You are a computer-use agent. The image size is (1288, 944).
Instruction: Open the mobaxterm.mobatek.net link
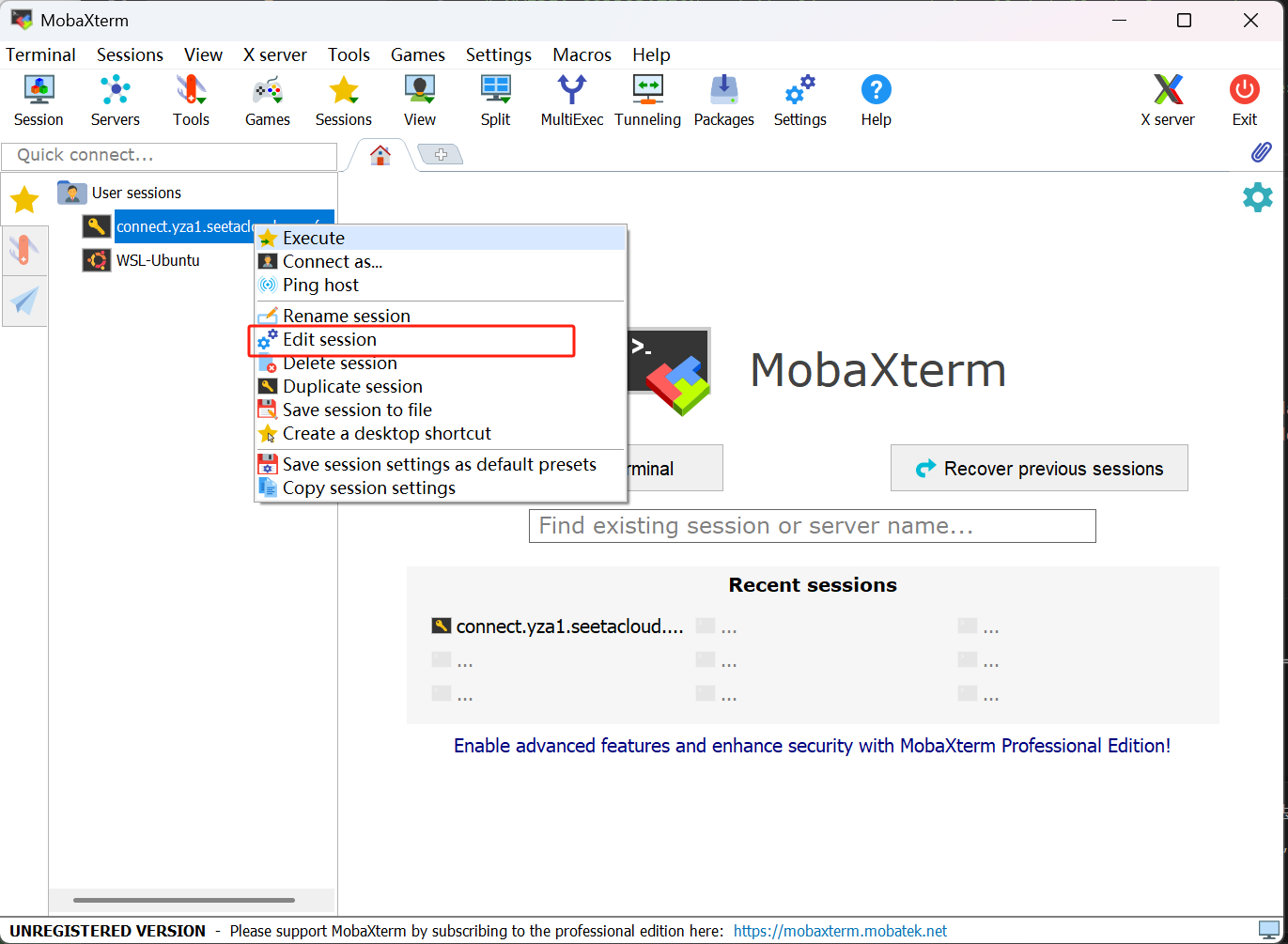pyautogui.click(x=841, y=931)
